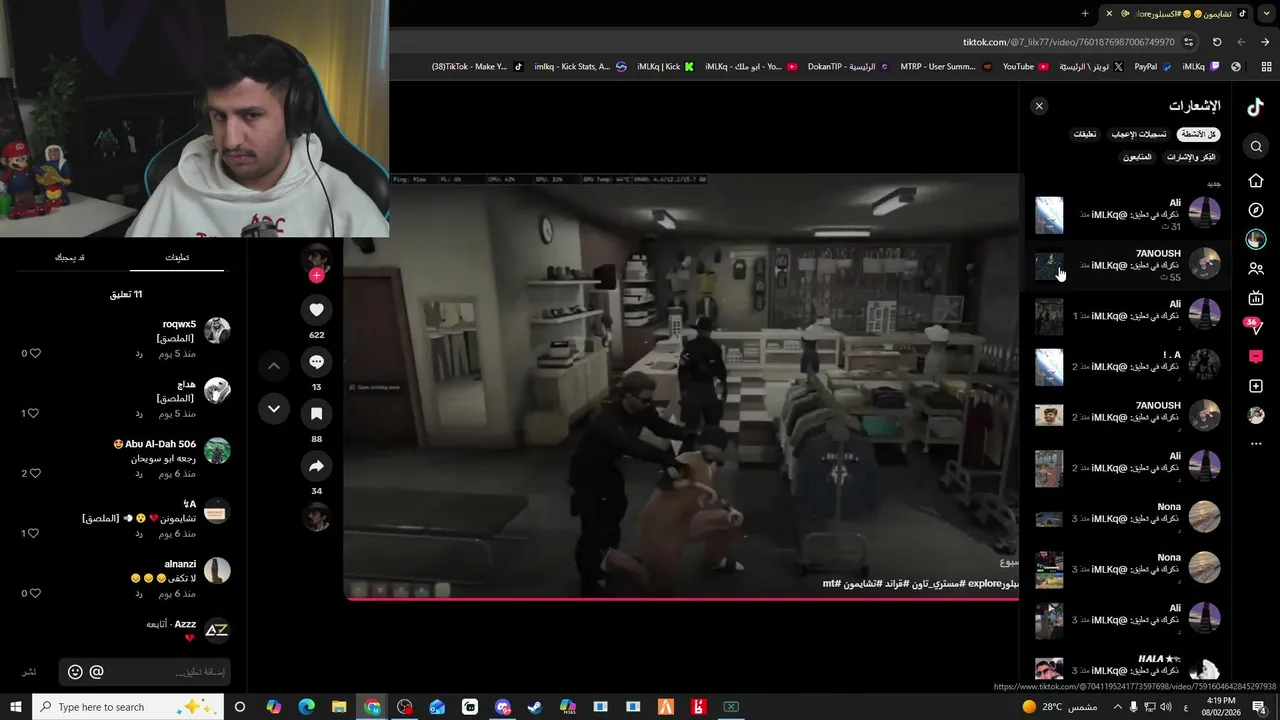The image size is (1280, 720).
Task: Open the Upload plus icon in sidebar
Action: [x=1256, y=386]
